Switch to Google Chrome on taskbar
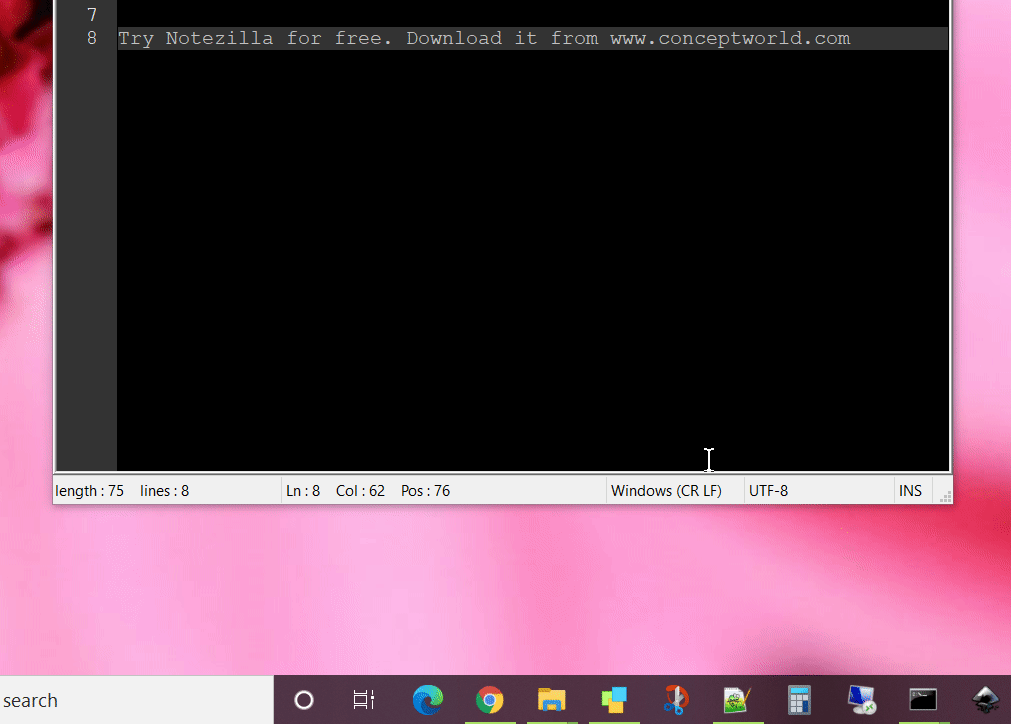This screenshot has width=1011, height=724. click(x=489, y=700)
